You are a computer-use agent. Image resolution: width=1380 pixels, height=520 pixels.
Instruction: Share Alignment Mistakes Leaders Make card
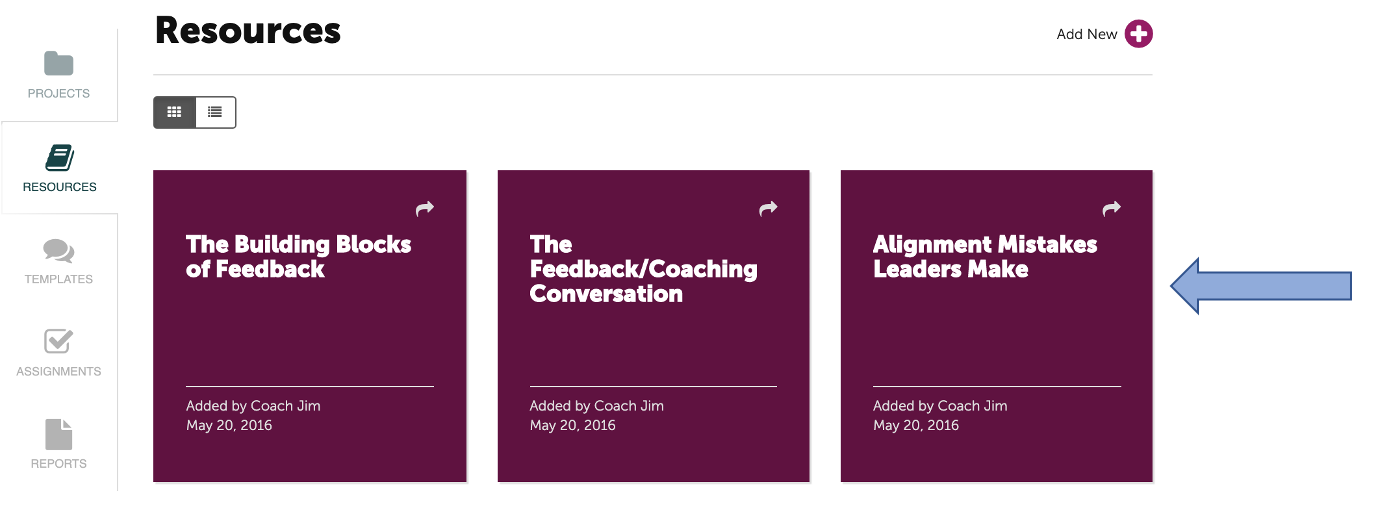pos(1111,208)
